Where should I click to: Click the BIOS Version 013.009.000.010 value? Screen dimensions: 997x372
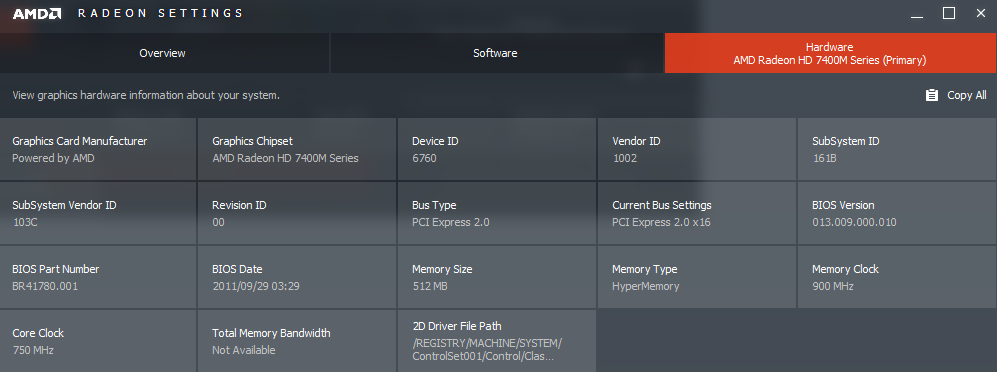coord(855,223)
